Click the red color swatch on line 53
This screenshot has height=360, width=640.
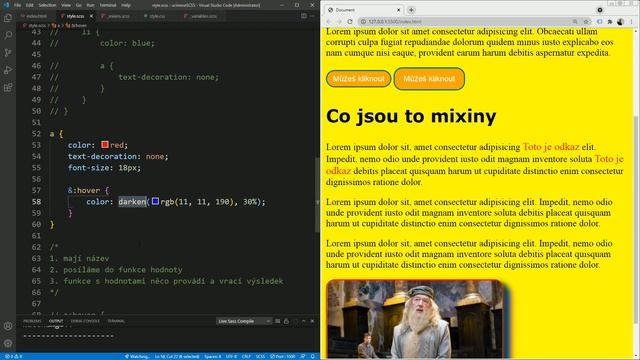tap(105, 144)
